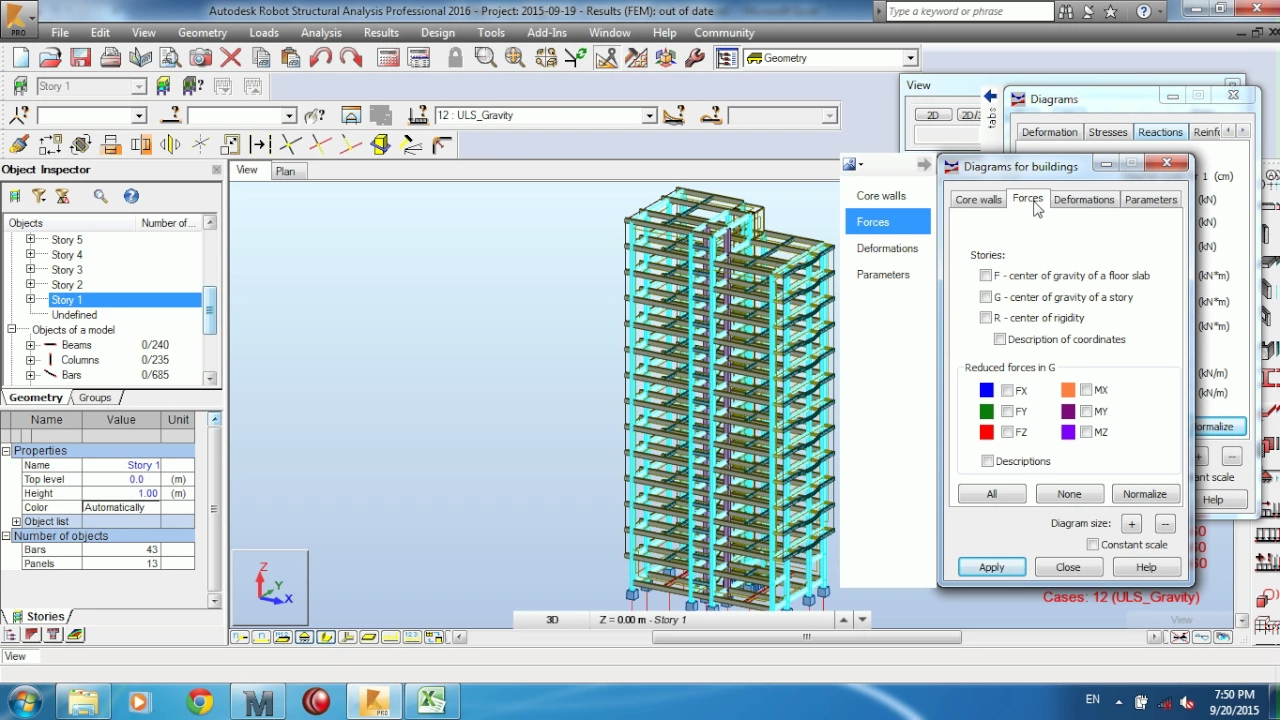
Task: Open the Geometry menu
Action: coord(202,33)
